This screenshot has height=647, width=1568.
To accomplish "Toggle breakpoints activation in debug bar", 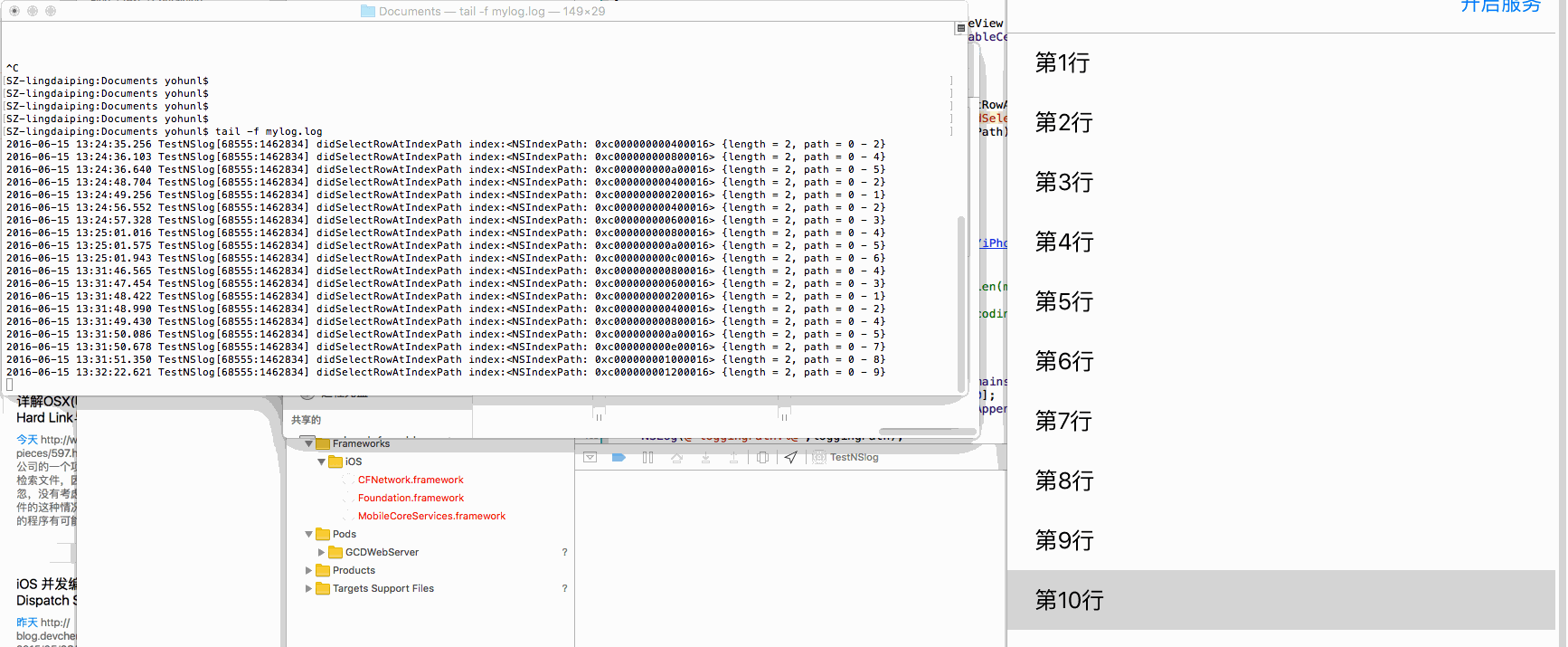I will point(619,457).
